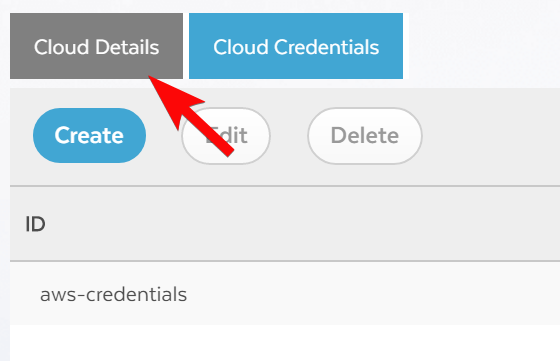
Task: Sort the table by ID column
Action: (35, 224)
